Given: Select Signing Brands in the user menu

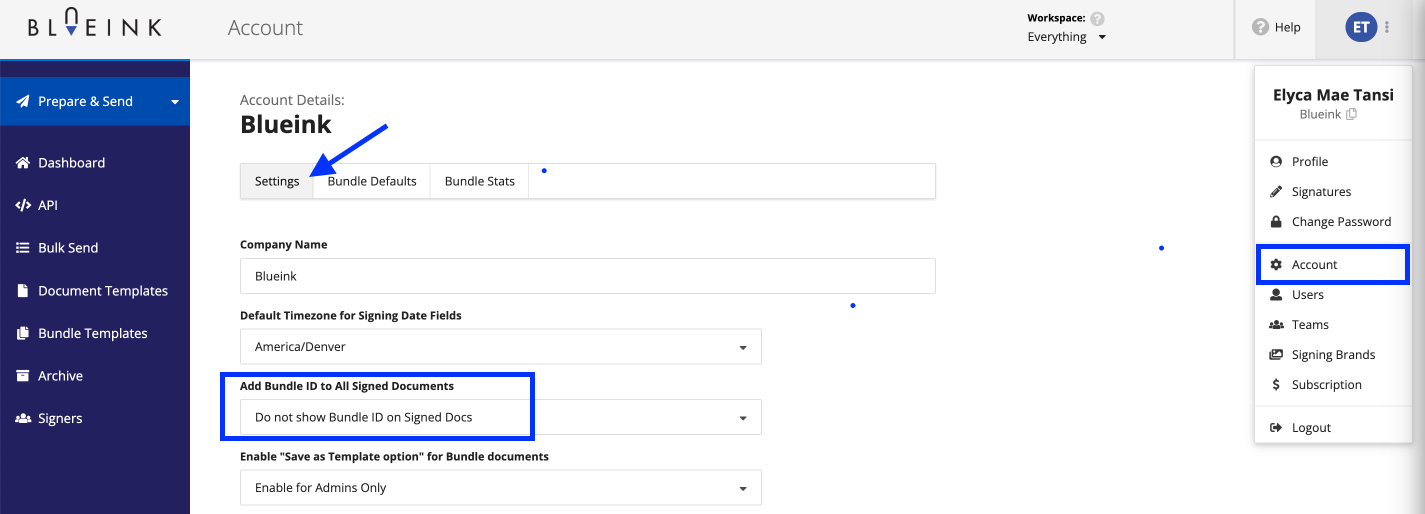Looking at the screenshot, I should (1333, 354).
